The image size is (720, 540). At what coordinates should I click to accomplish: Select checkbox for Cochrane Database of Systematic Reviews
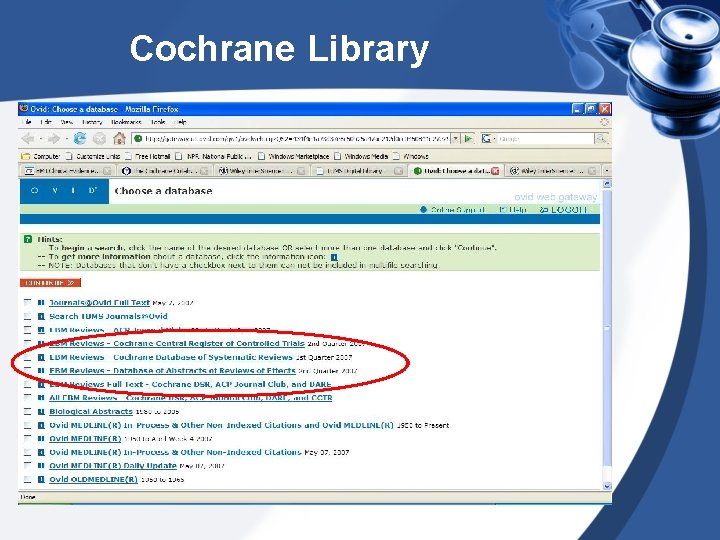28,357
